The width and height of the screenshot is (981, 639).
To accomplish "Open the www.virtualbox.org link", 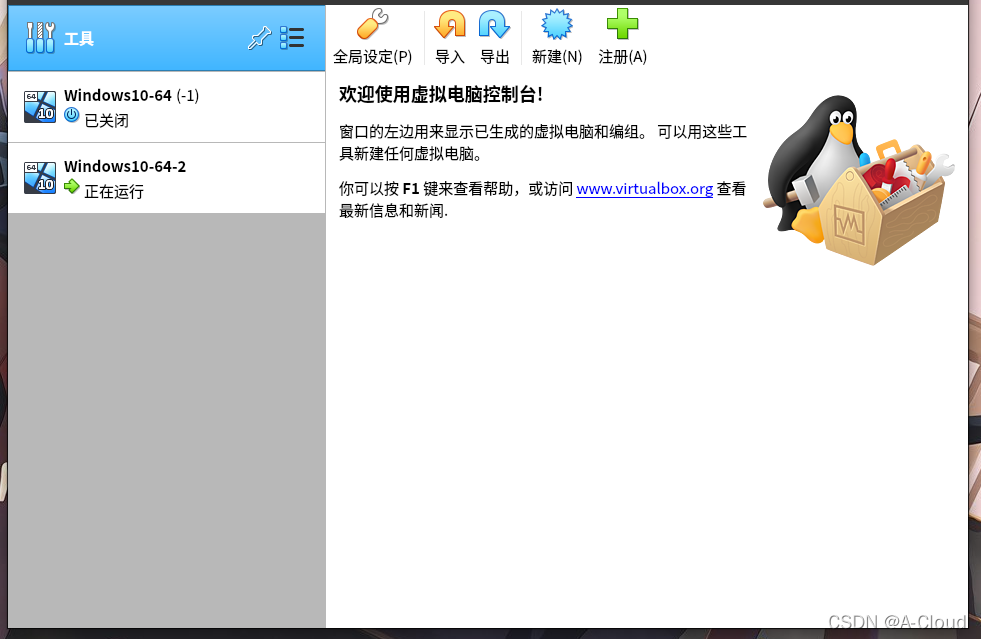I will [x=644, y=188].
